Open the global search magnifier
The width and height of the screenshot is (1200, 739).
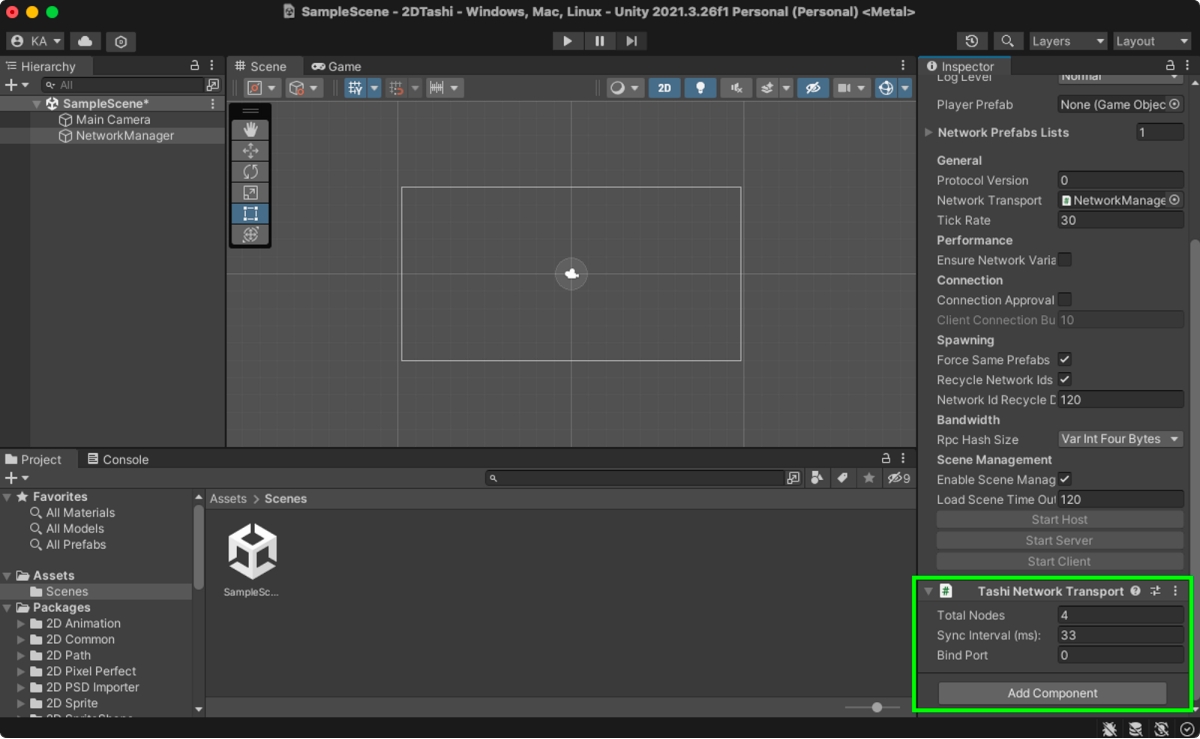(x=1007, y=41)
